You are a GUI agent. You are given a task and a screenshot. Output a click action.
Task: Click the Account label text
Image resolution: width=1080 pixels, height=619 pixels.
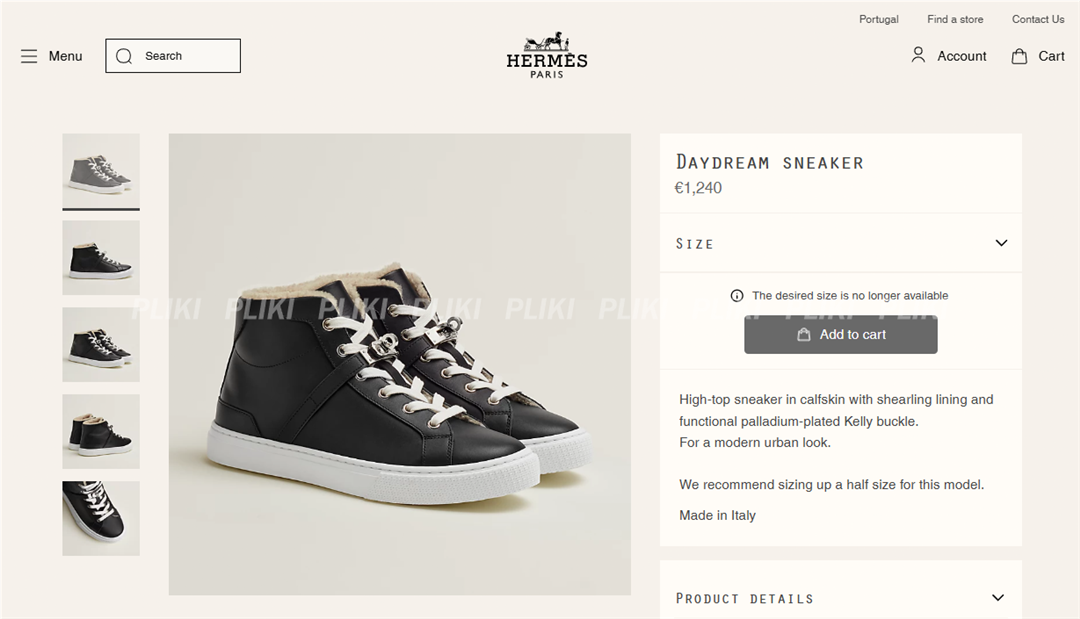(x=961, y=56)
